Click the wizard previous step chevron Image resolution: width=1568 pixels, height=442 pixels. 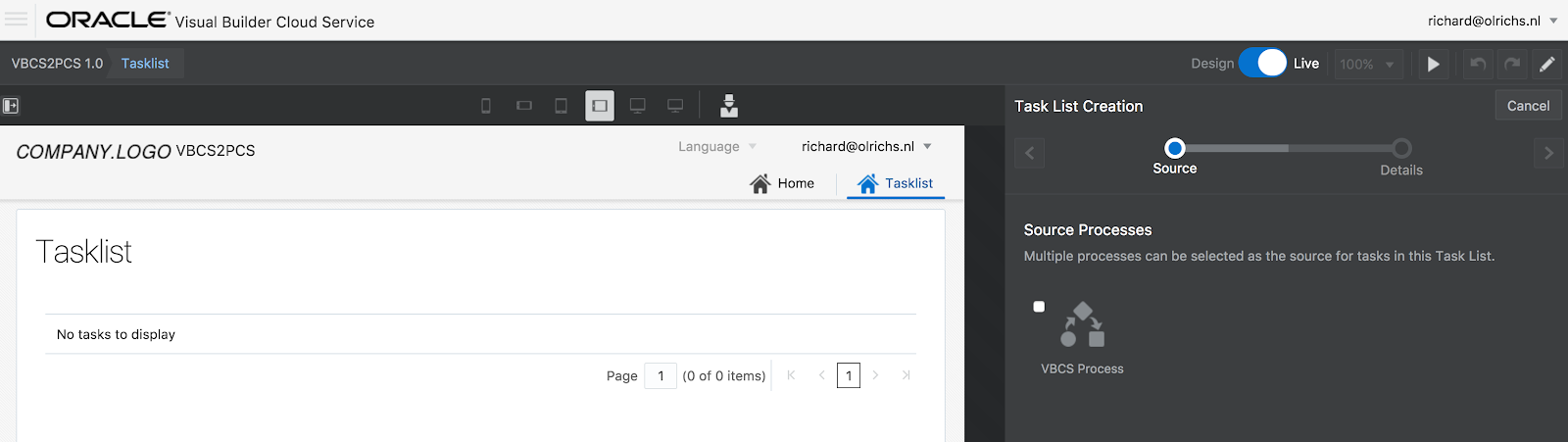(1029, 153)
